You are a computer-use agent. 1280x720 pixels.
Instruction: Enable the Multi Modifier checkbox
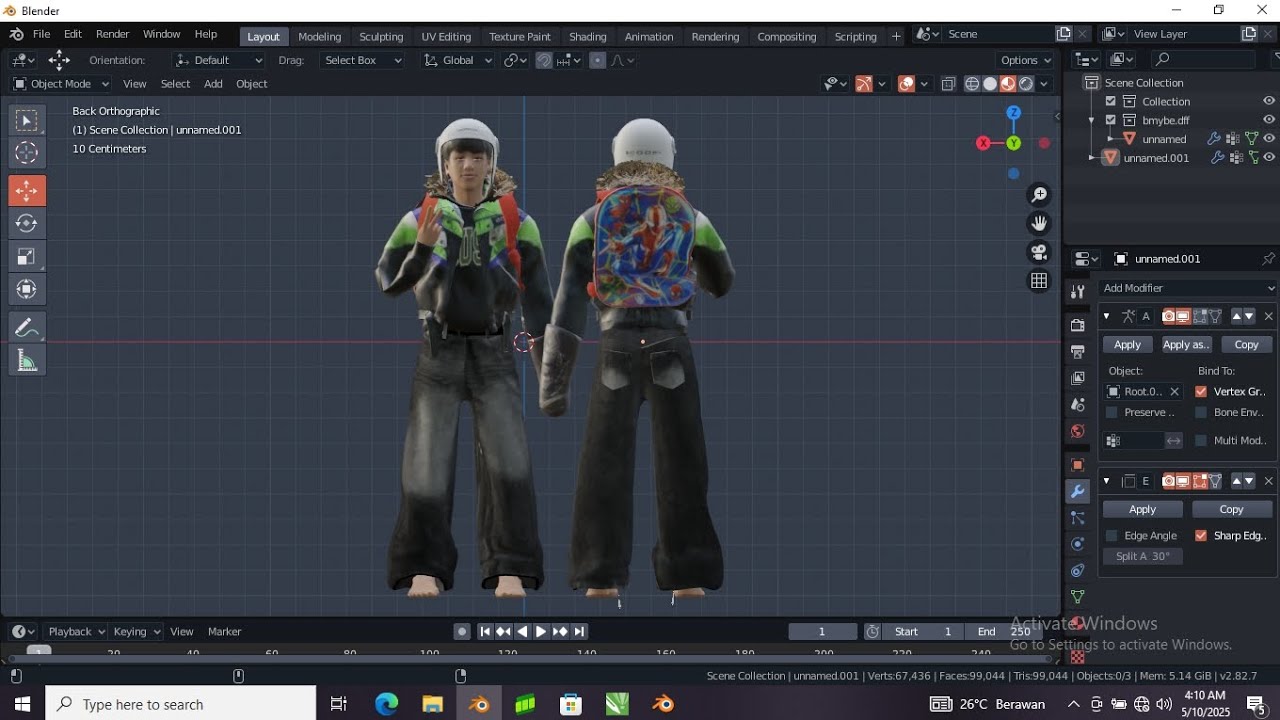tap(1201, 440)
